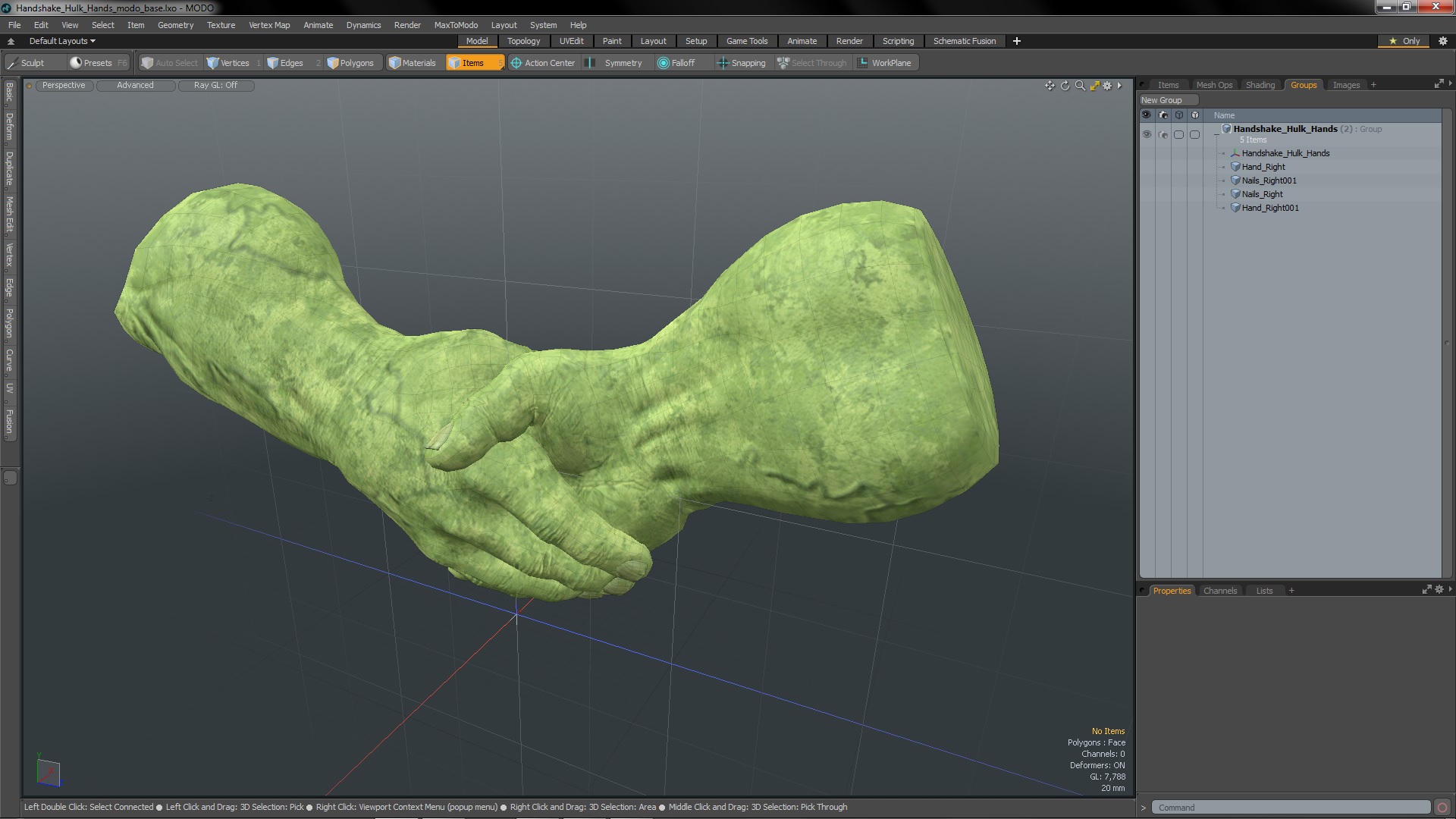The width and height of the screenshot is (1456, 819).
Task: Open the Perspective view type dropdown
Action: (64, 85)
